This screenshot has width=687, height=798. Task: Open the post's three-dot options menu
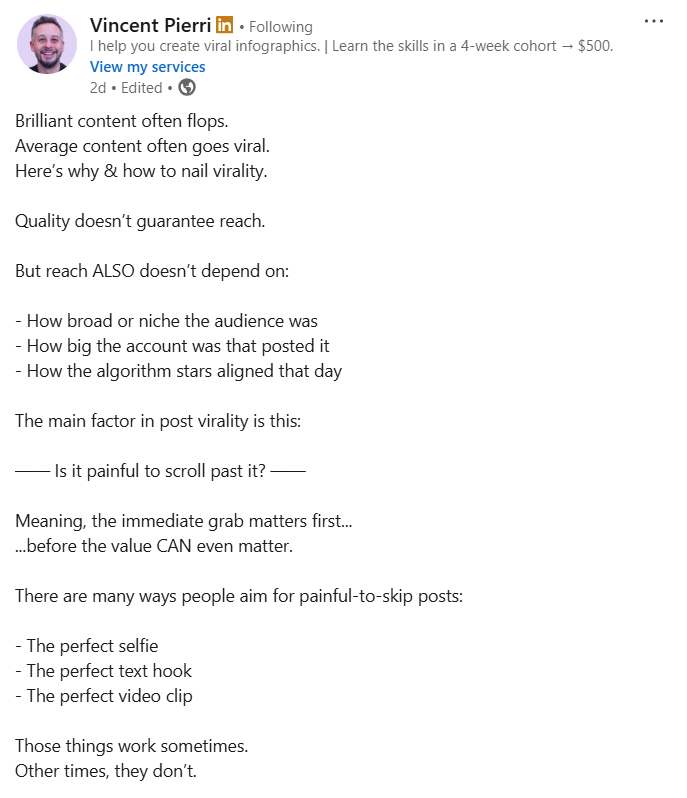(x=654, y=21)
